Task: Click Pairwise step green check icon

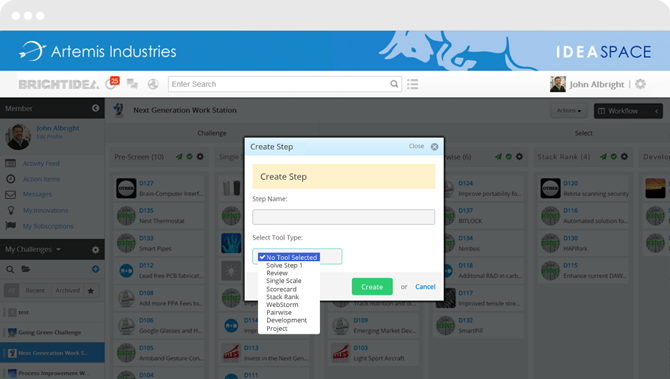Action: point(508,157)
